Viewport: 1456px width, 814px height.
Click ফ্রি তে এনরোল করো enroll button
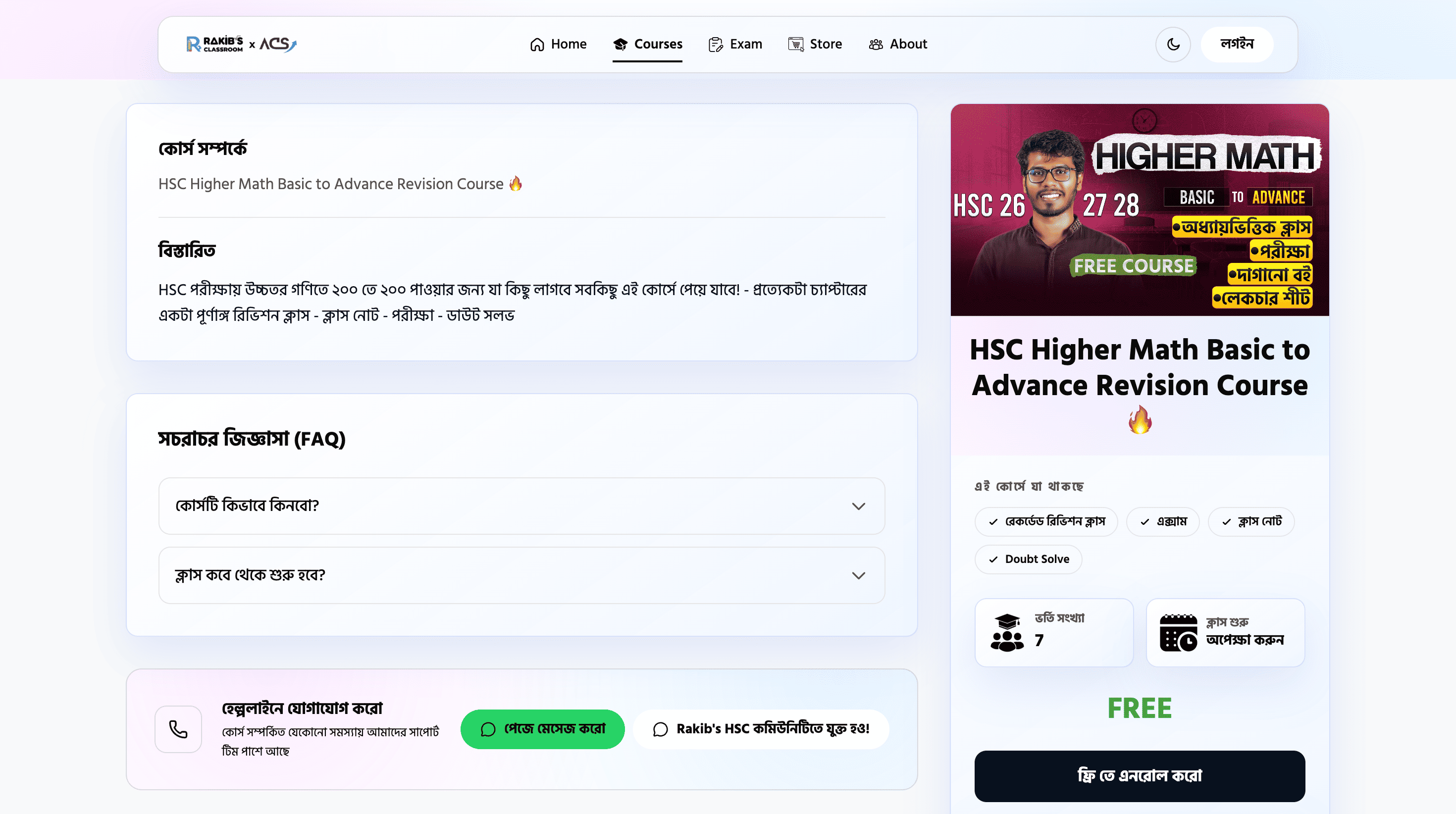point(1140,776)
